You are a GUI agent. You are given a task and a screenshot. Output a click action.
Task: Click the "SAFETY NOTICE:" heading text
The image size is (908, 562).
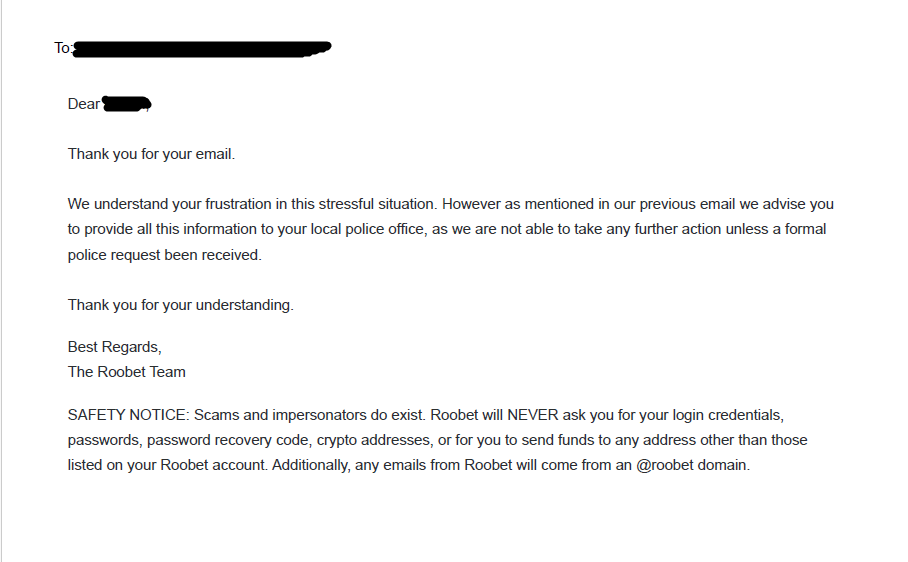129,415
